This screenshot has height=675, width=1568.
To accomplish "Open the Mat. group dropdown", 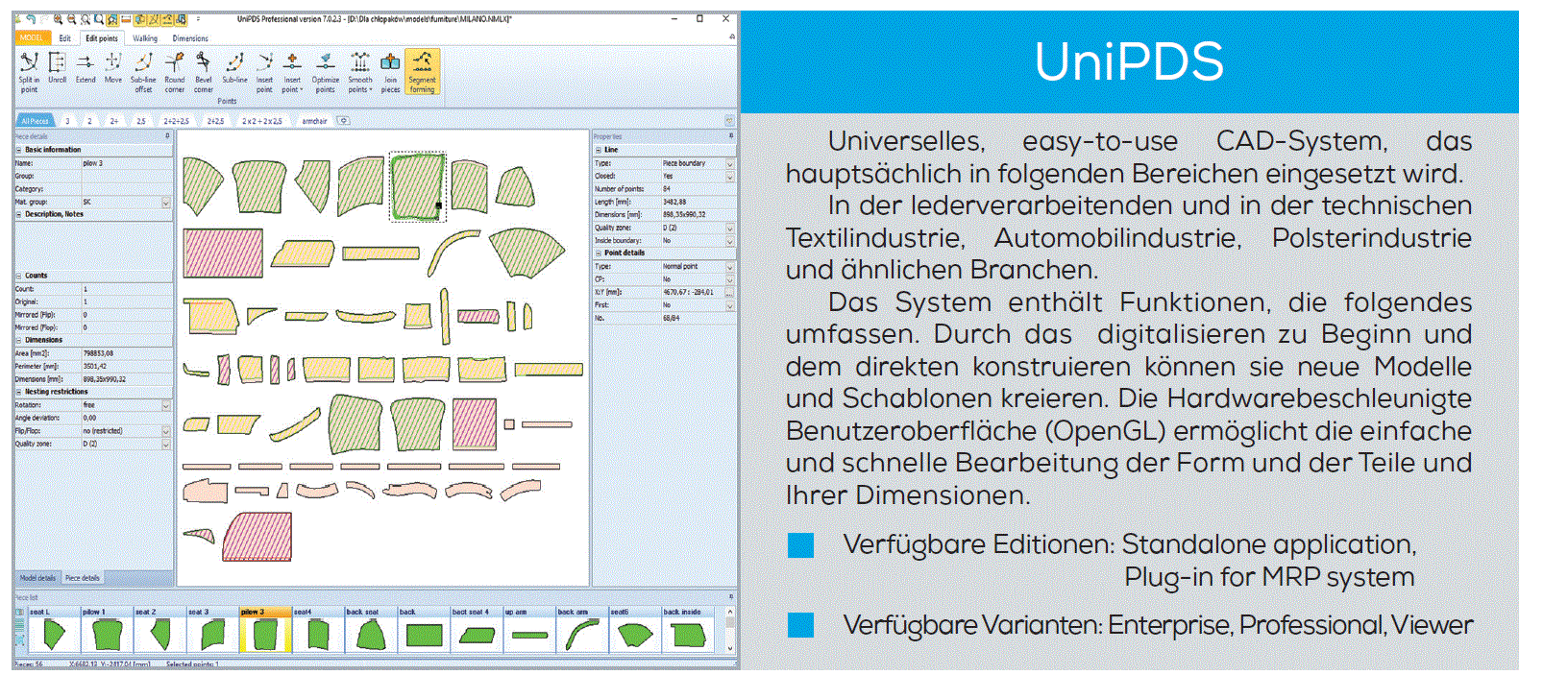I will coord(166,203).
